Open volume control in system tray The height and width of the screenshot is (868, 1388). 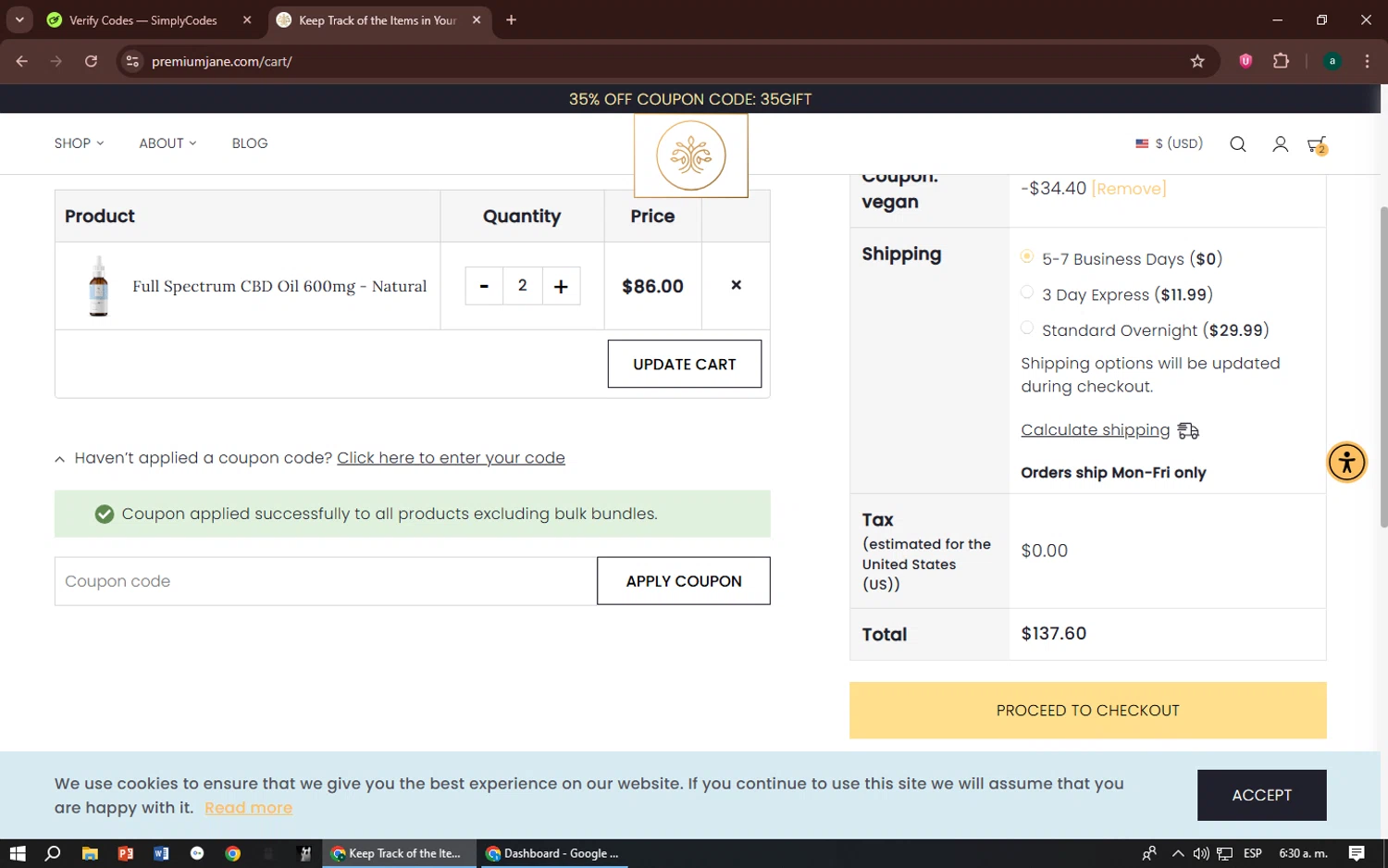(1201, 853)
